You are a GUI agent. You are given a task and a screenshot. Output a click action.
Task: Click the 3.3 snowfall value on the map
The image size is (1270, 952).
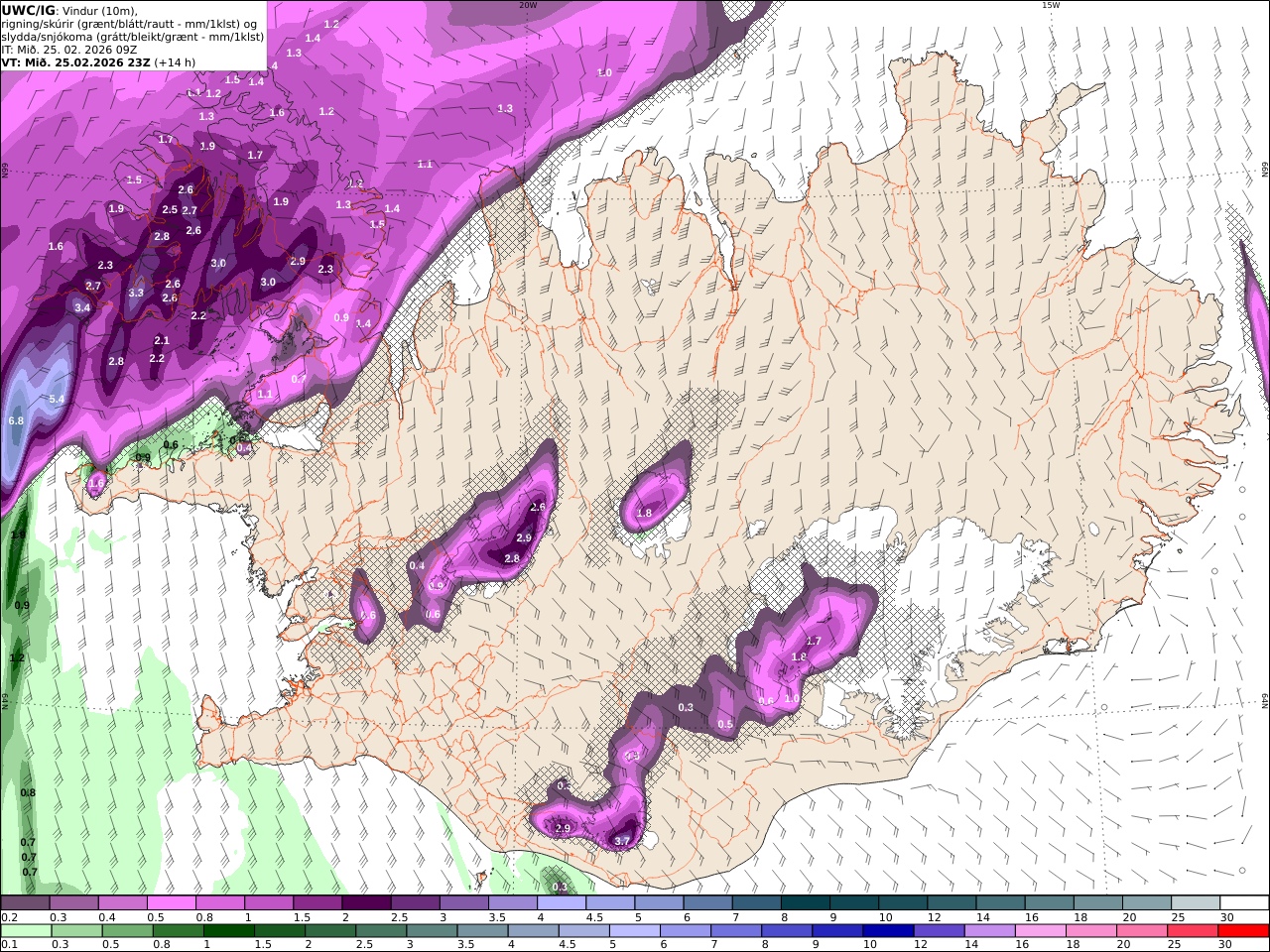pos(136,293)
